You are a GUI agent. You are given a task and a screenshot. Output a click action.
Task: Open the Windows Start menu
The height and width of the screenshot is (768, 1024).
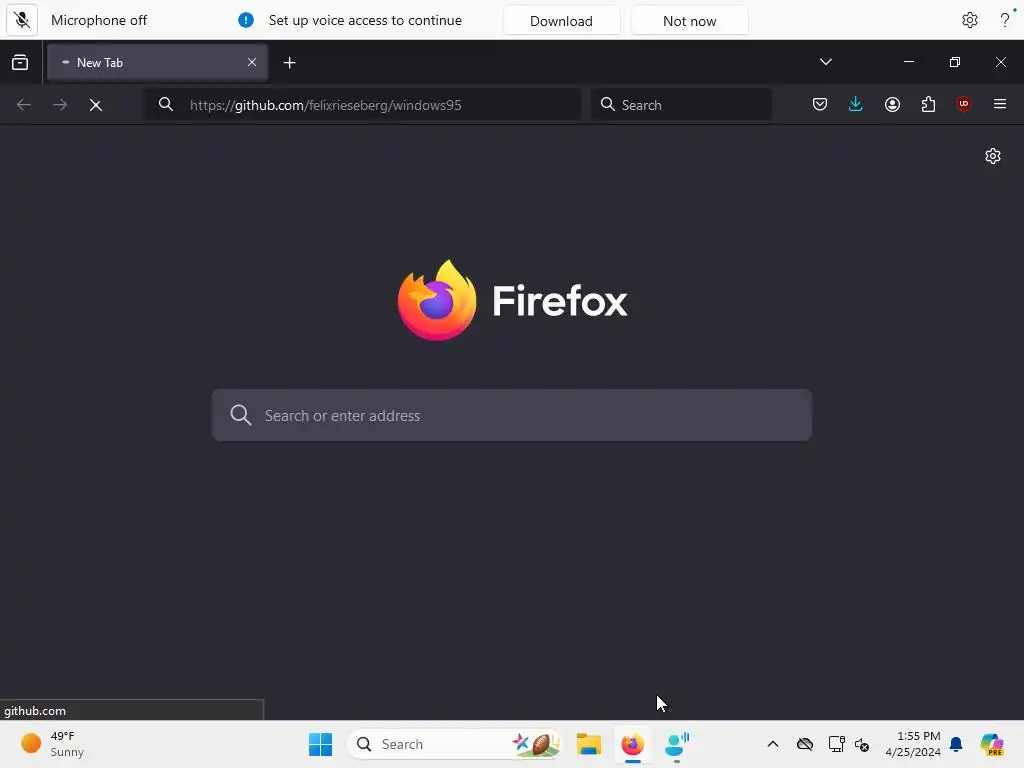click(x=320, y=744)
